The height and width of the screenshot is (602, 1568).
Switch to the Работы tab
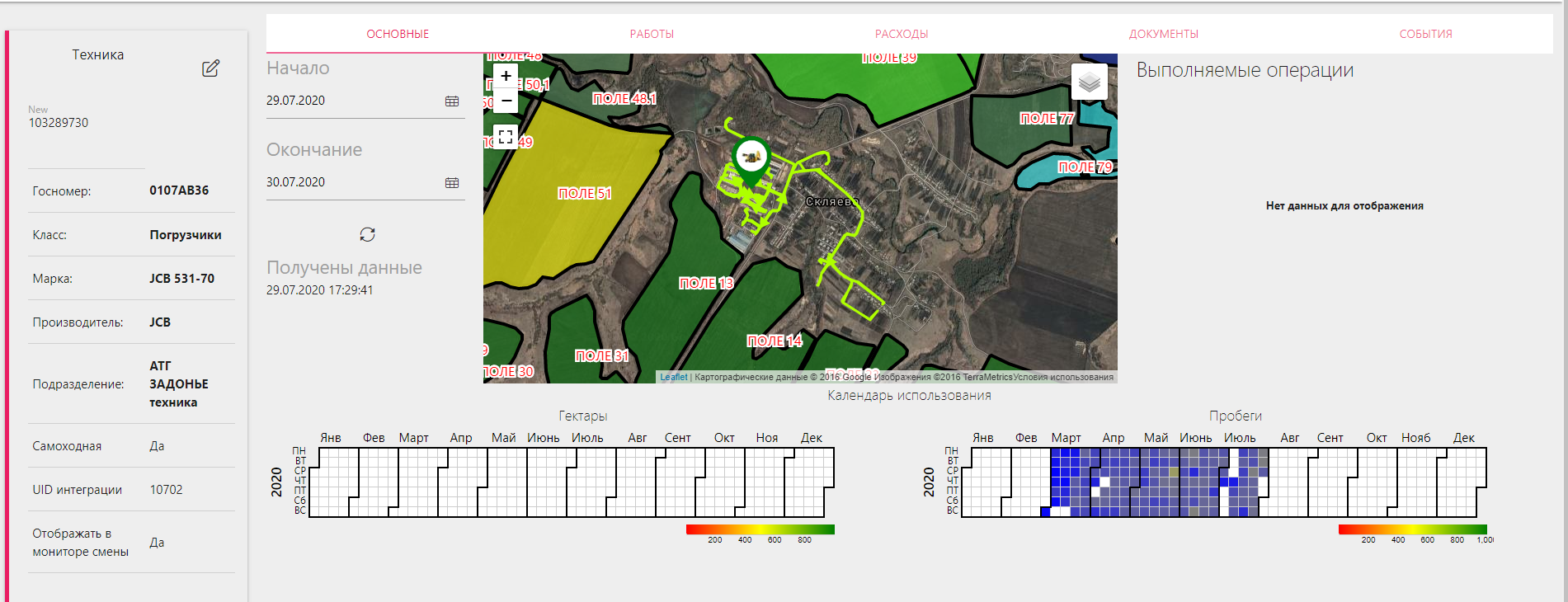tap(652, 34)
